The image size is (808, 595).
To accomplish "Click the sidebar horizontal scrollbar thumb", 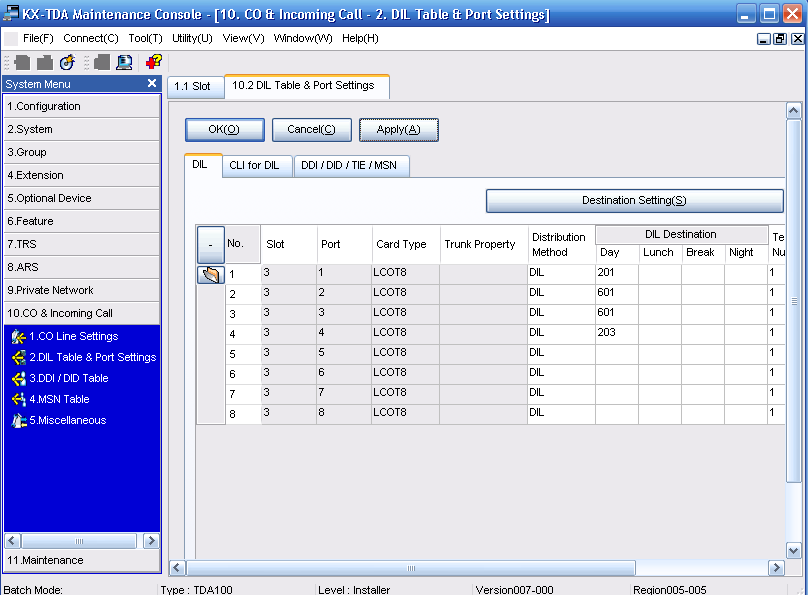I will click(79, 541).
